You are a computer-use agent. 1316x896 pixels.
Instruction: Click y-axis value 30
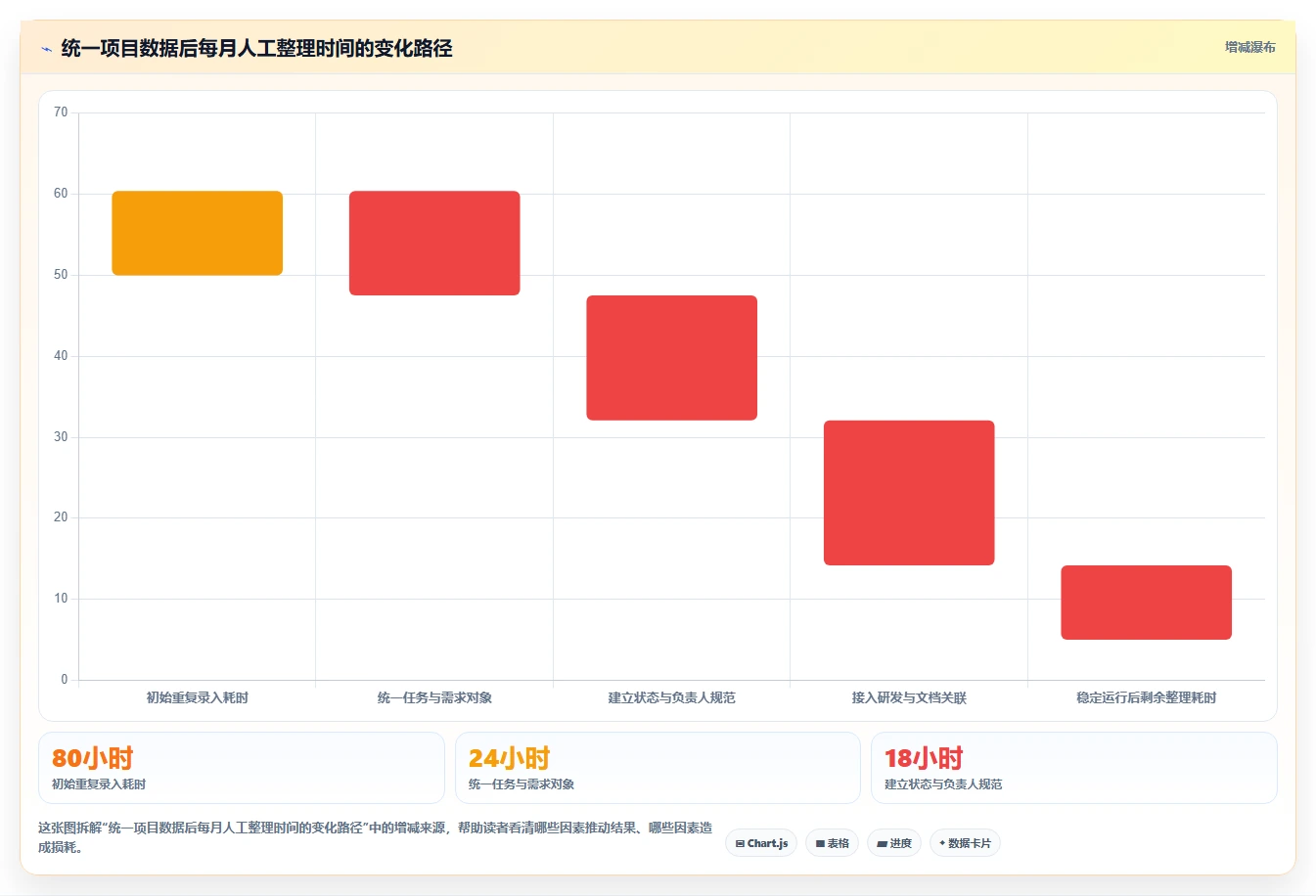61,437
